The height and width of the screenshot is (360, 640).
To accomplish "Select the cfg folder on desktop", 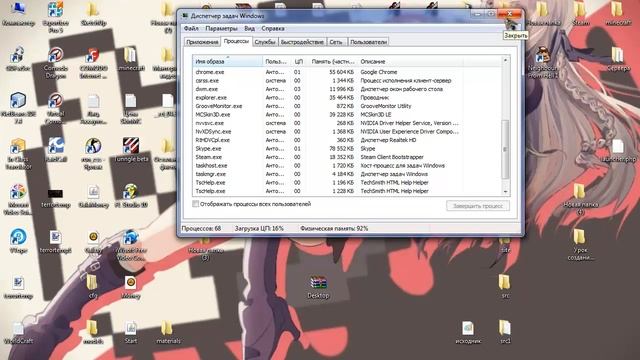I will click(93, 286).
